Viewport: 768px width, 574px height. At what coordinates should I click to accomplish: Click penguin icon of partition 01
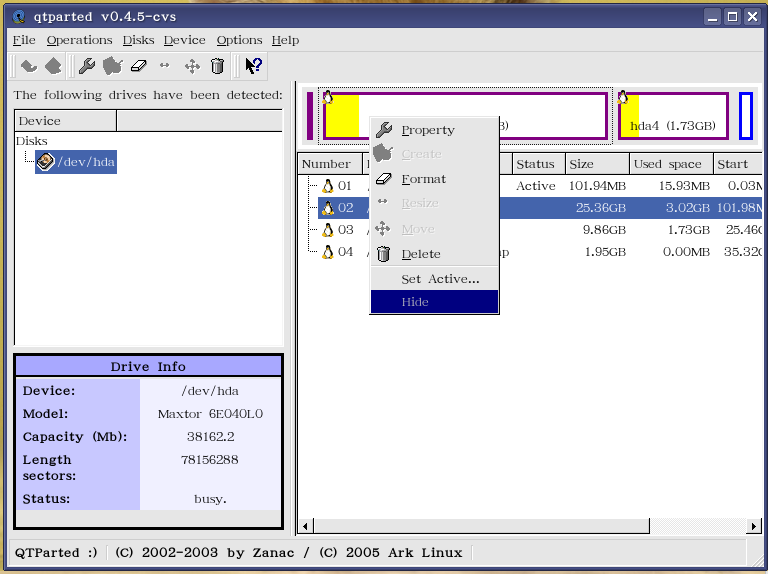328,186
